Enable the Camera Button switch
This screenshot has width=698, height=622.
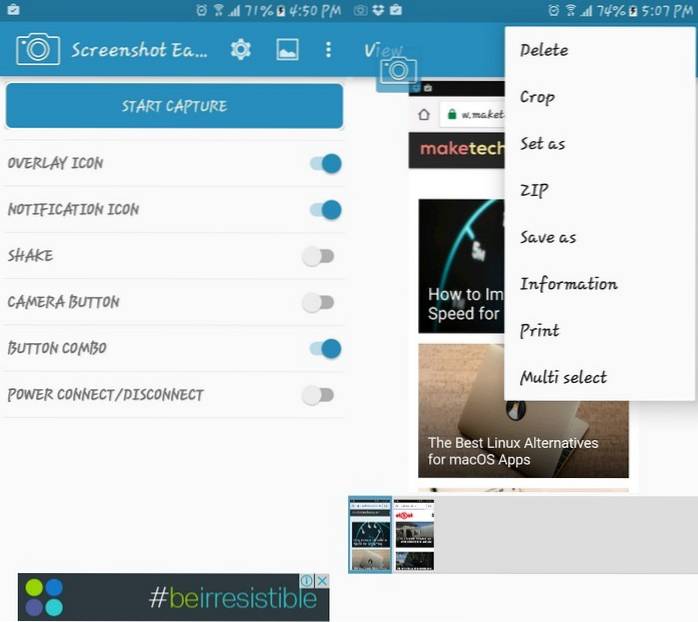(x=318, y=302)
